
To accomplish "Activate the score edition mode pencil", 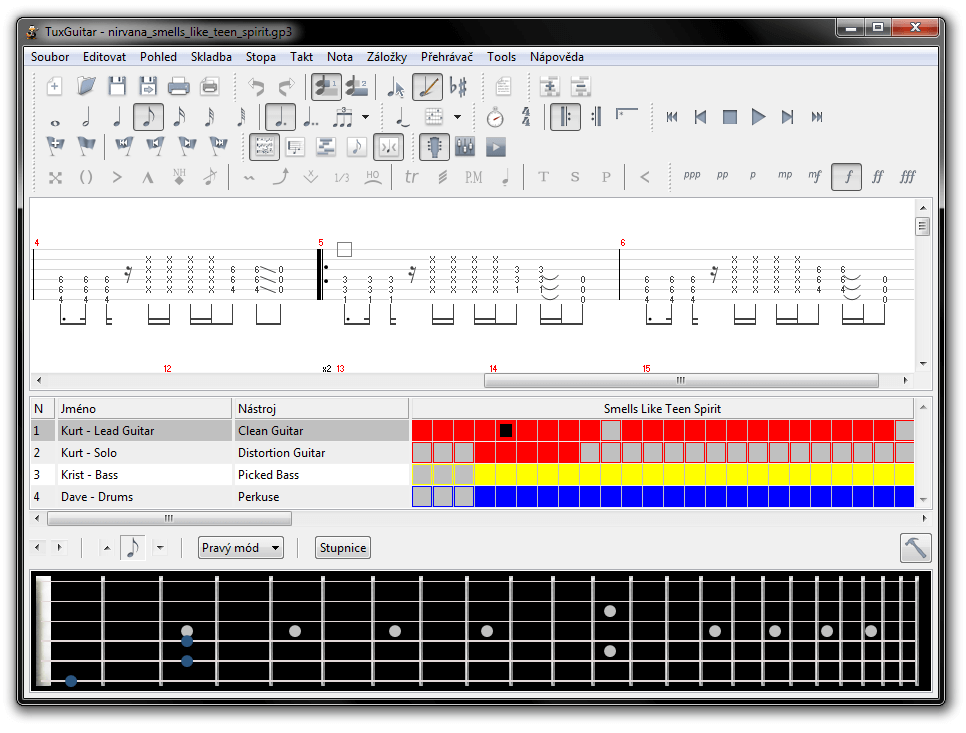I will point(427,86).
